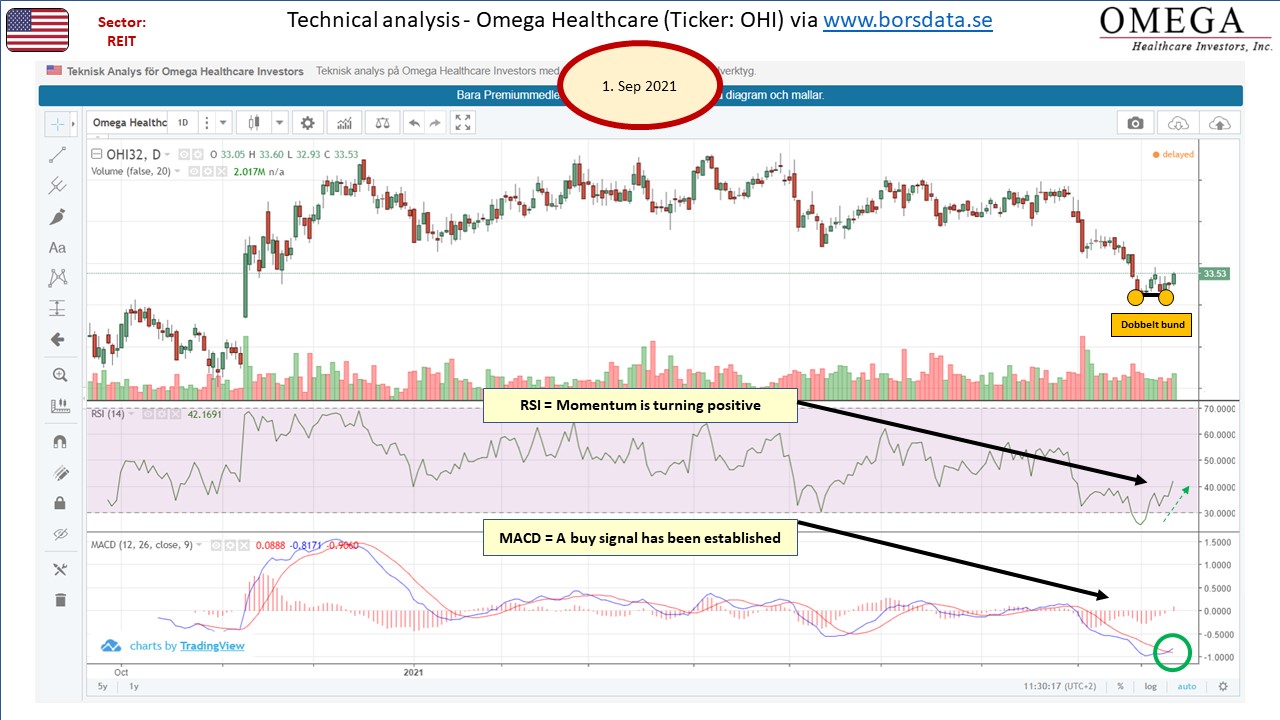1280x720 pixels.
Task: Open the www.borsdata.se link
Action: point(907,20)
